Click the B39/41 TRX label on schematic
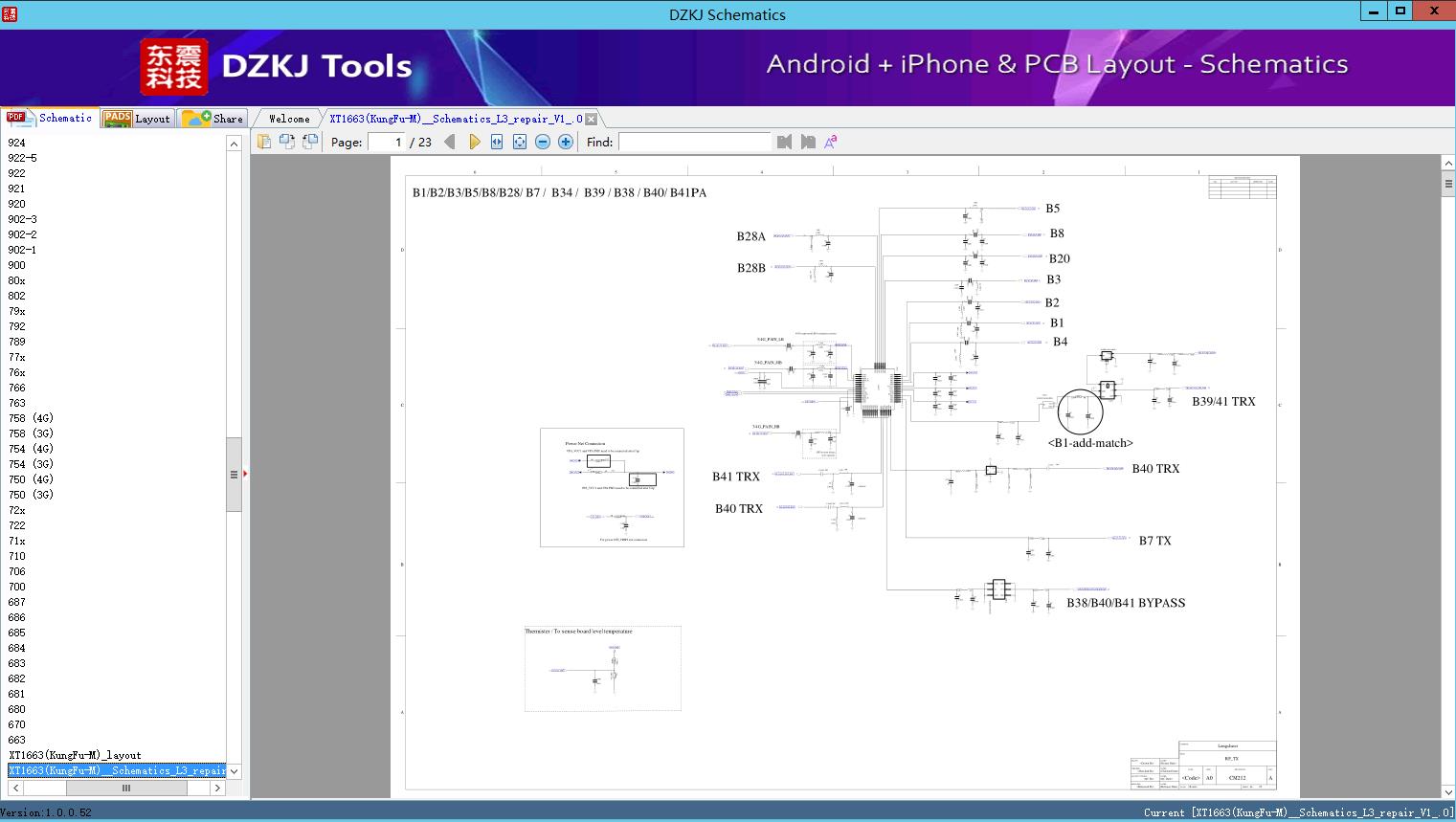The height and width of the screenshot is (822, 1456). click(1223, 402)
